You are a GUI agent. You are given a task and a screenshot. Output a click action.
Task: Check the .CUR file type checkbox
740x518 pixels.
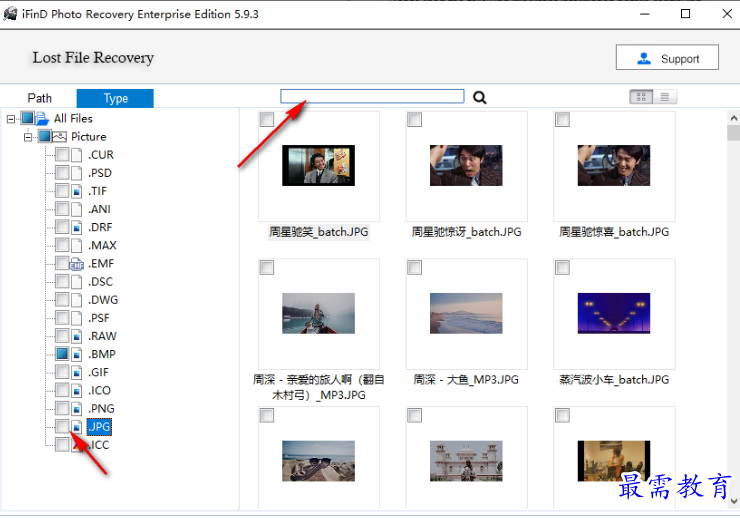pos(62,154)
